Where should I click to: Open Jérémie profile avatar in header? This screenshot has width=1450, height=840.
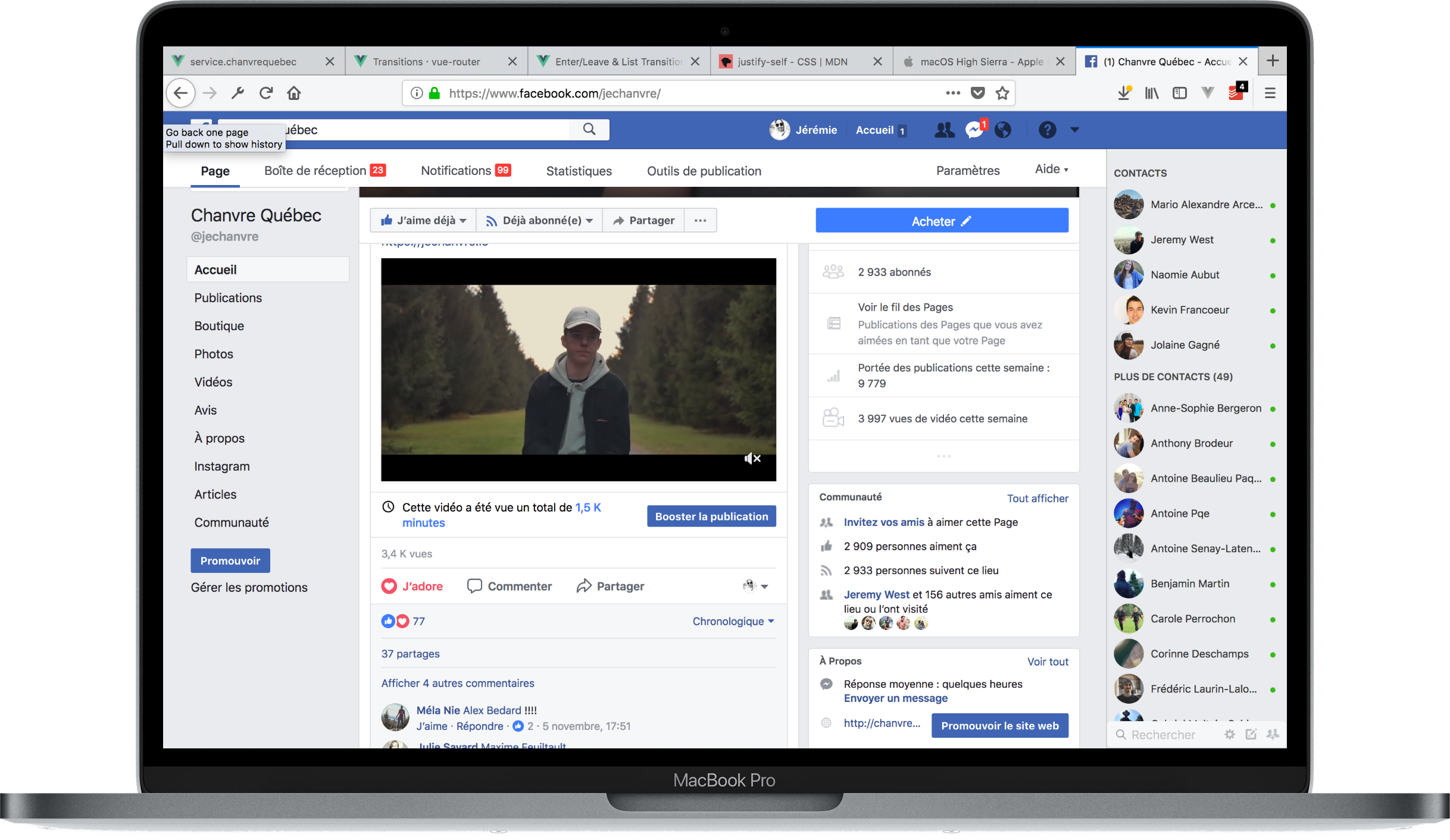click(x=779, y=130)
